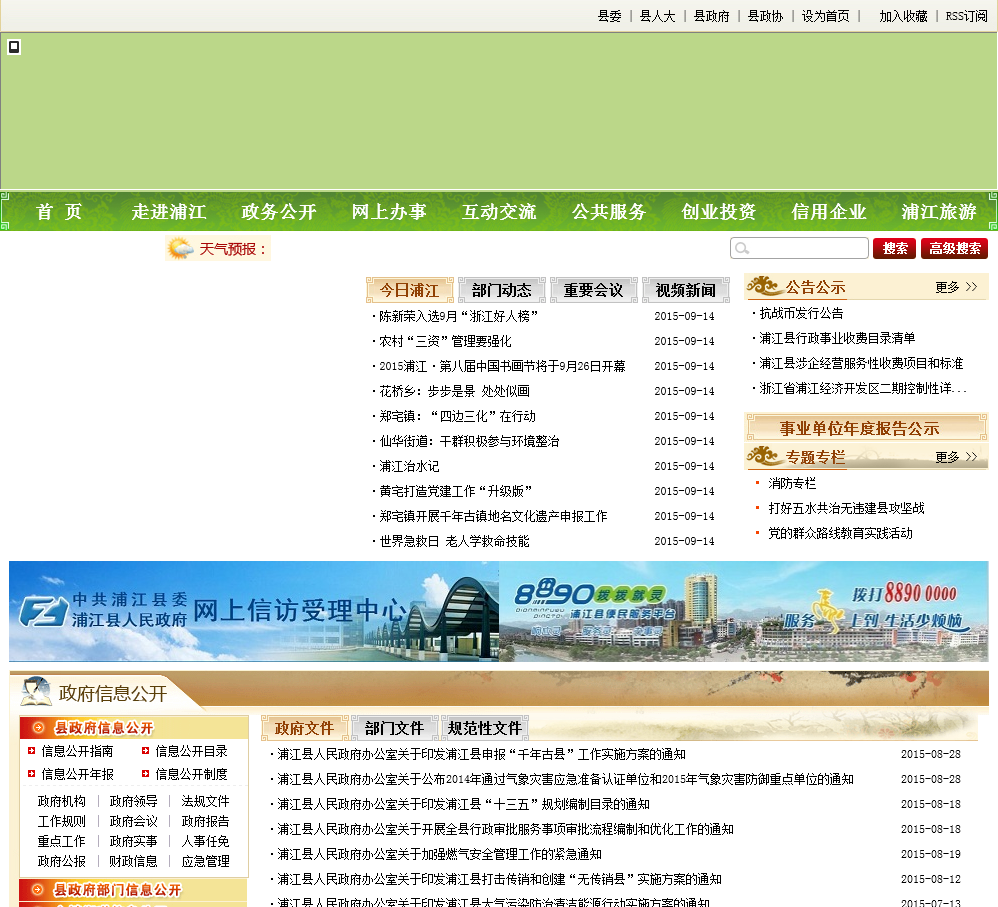The height and width of the screenshot is (907, 998).
Task: Select the 部门文件 tab
Action: click(x=394, y=728)
